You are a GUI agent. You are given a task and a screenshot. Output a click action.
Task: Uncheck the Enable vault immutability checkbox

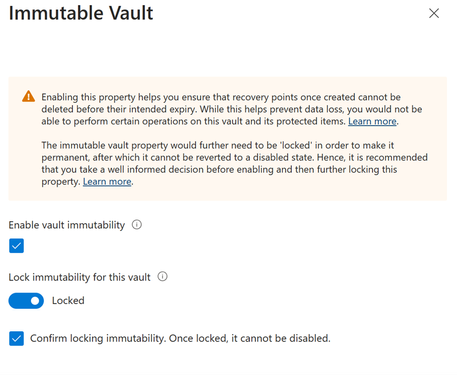click(16, 246)
